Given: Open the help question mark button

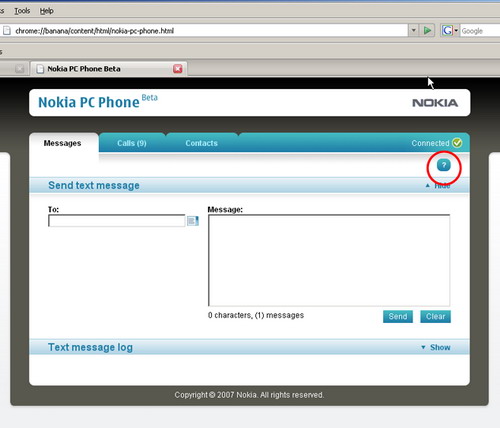Looking at the screenshot, I should pyautogui.click(x=444, y=165).
